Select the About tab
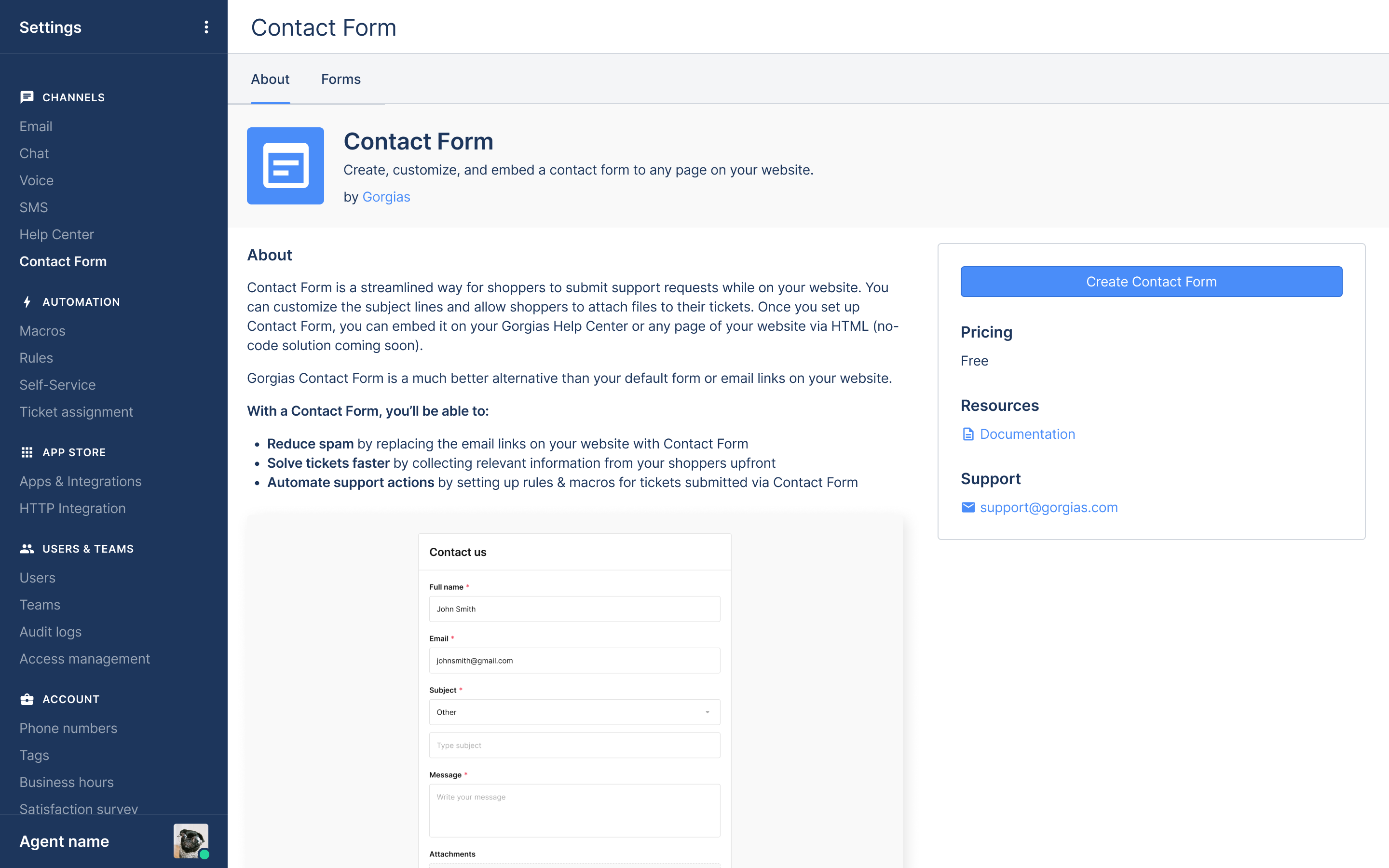1389x868 pixels. (x=270, y=79)
